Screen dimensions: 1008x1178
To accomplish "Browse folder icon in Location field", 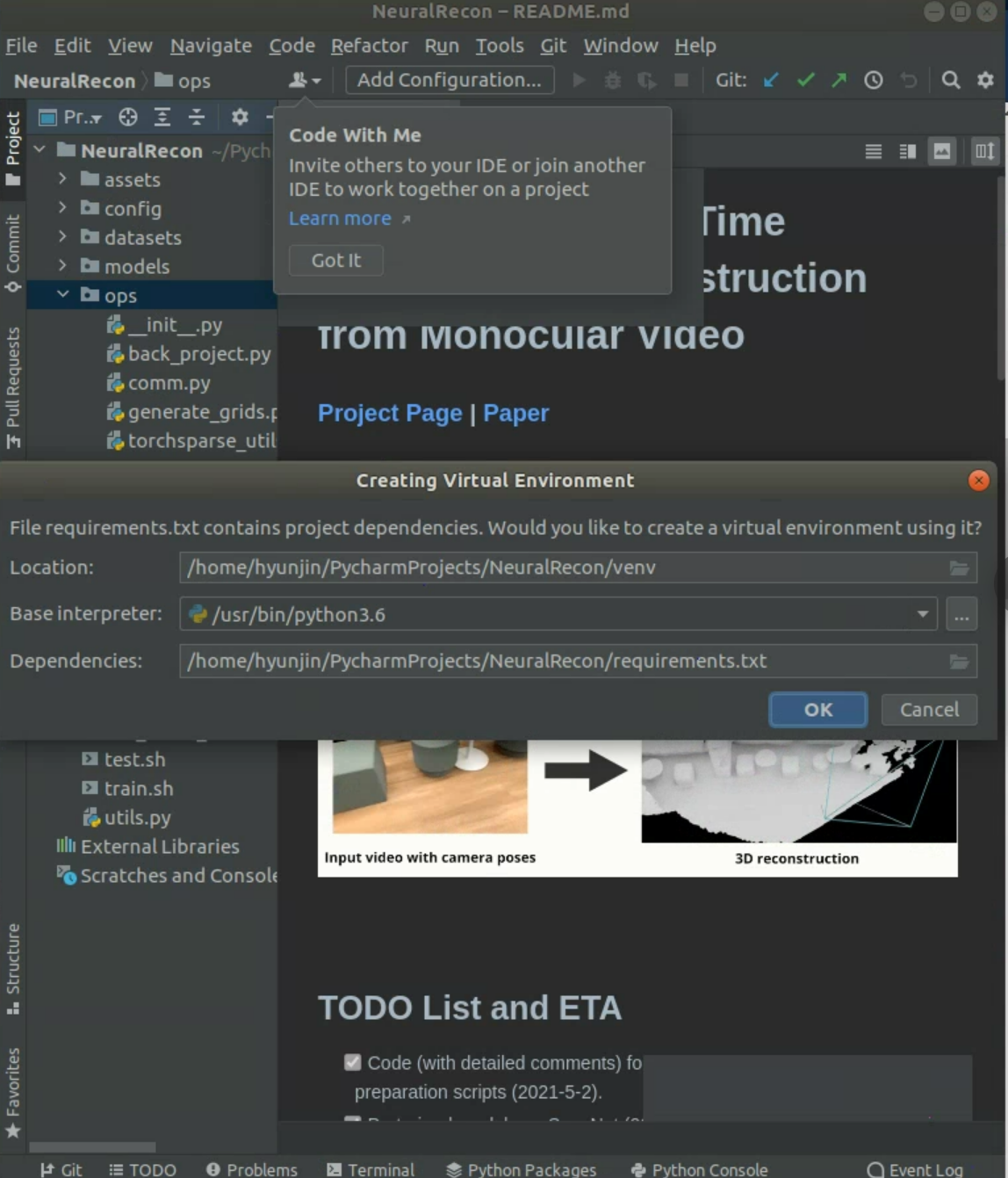I will point(959,567).
